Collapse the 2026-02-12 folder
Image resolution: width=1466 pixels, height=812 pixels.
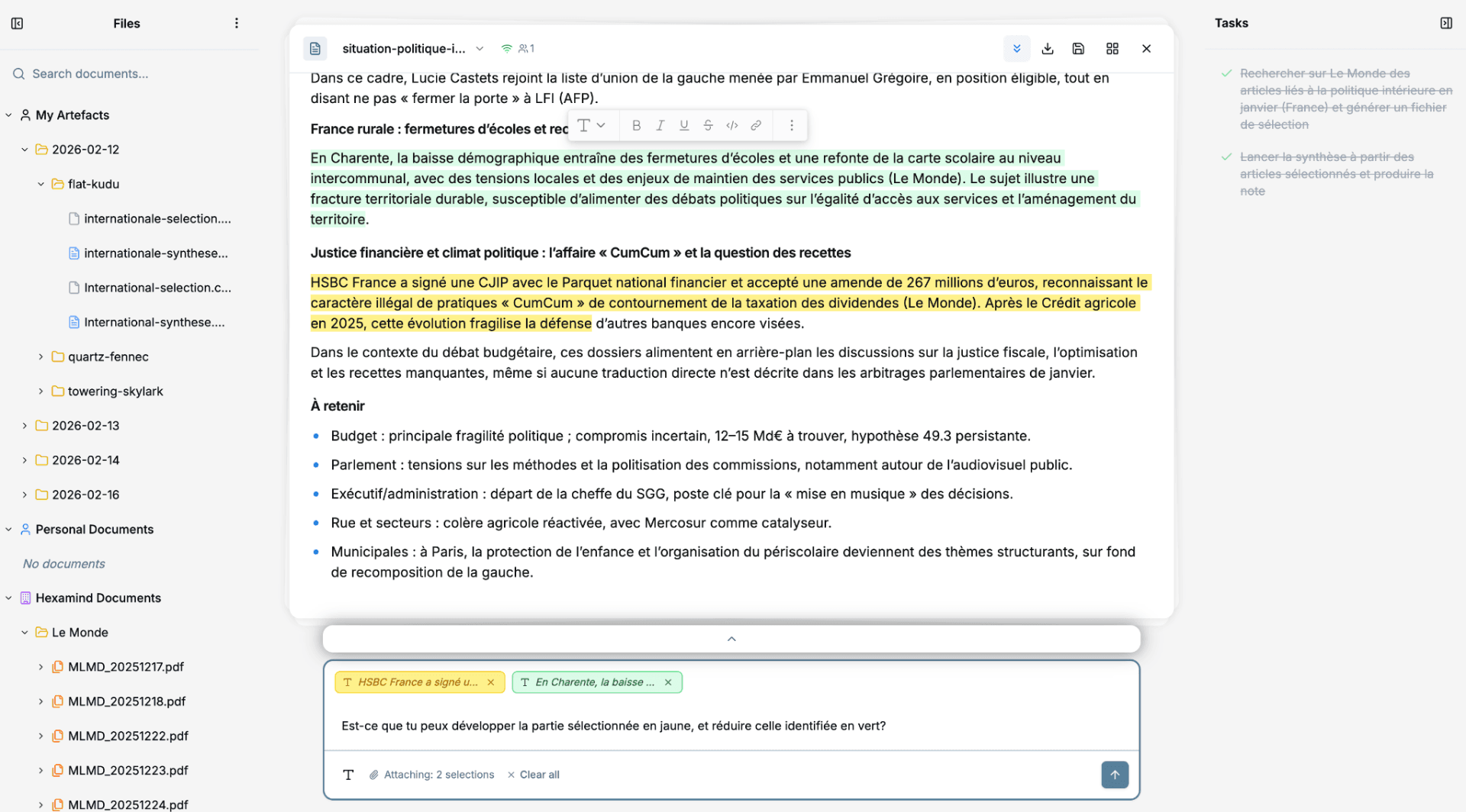coord(24,150)
